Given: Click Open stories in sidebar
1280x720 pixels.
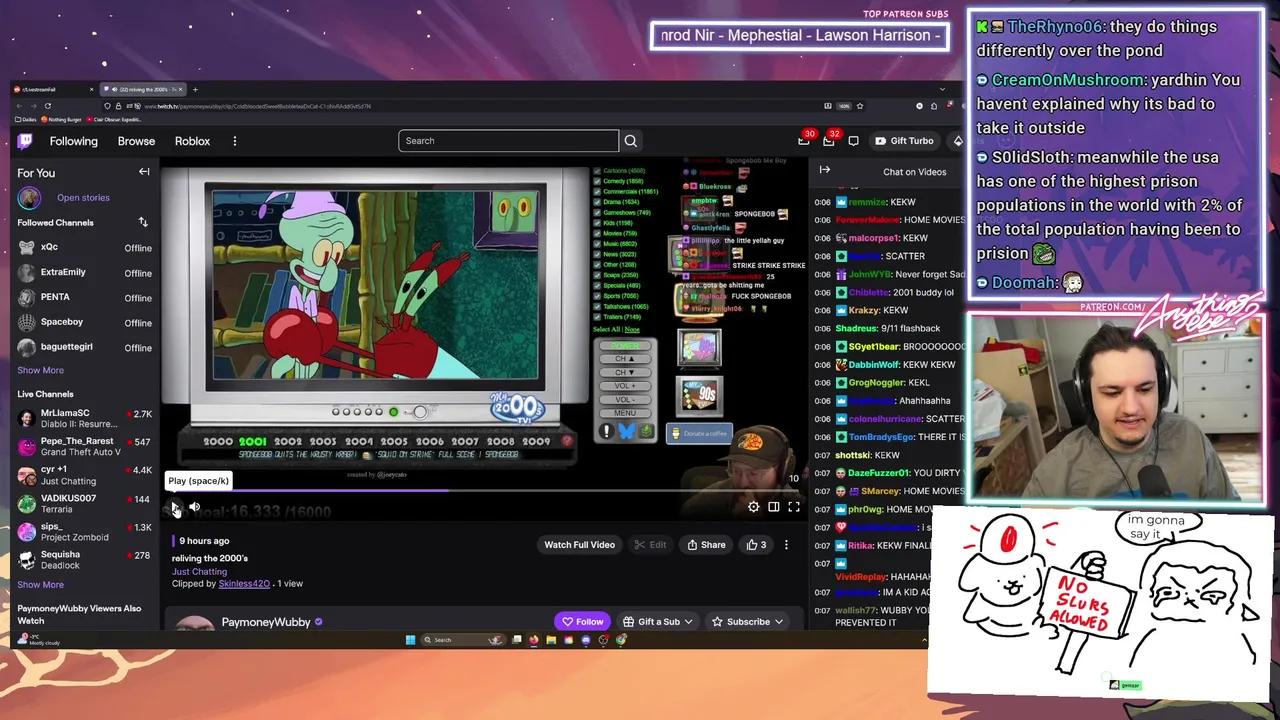Looking at the screenshot, I should point(83,198).
